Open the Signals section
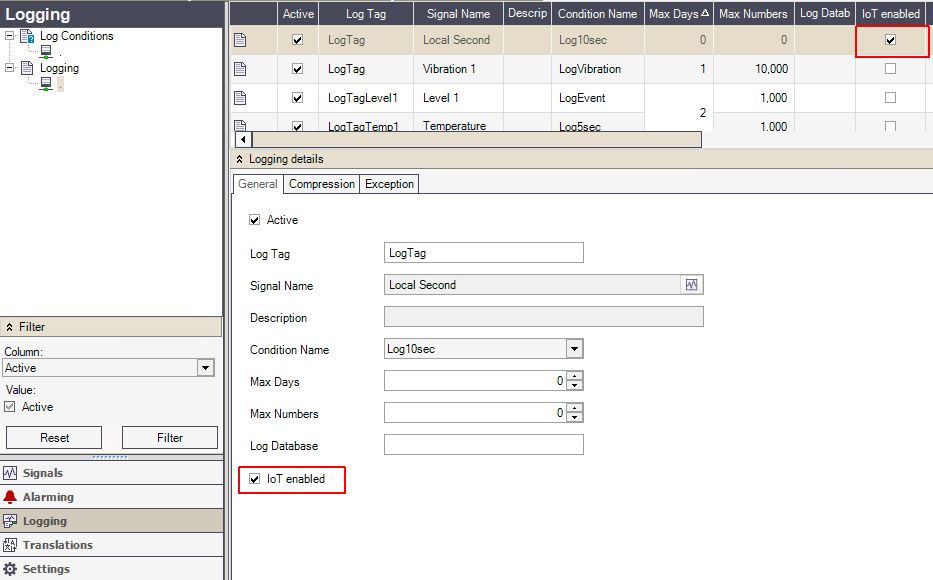This screenshot has height=580, width=933. (x=112, y=473)
